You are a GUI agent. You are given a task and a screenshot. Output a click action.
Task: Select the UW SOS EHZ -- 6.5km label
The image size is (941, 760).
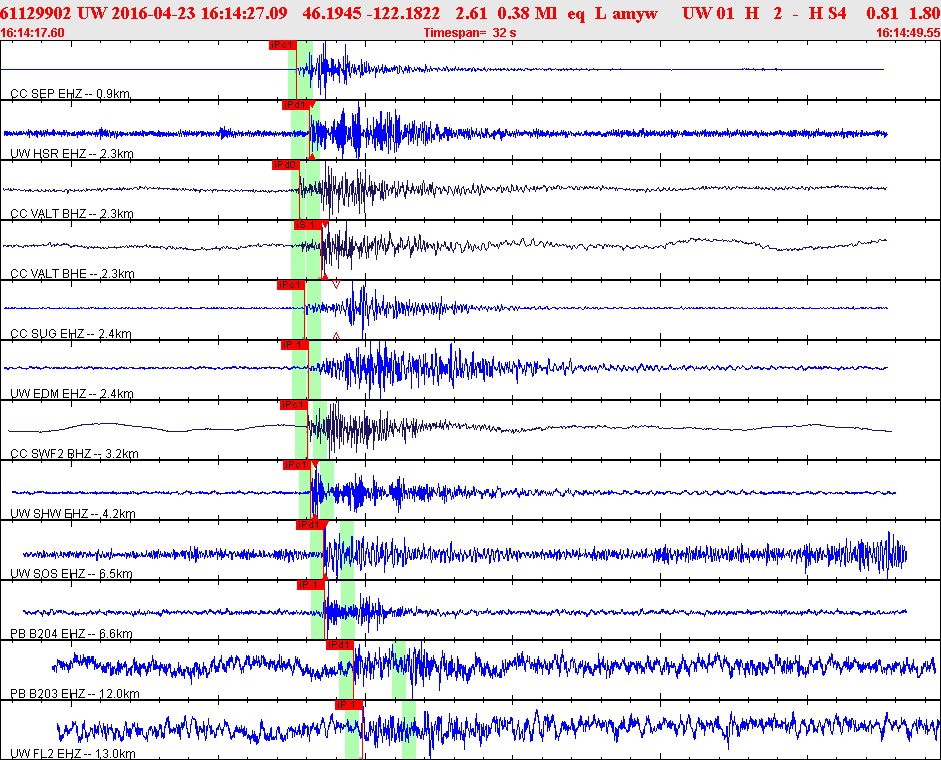pos(71,574)
